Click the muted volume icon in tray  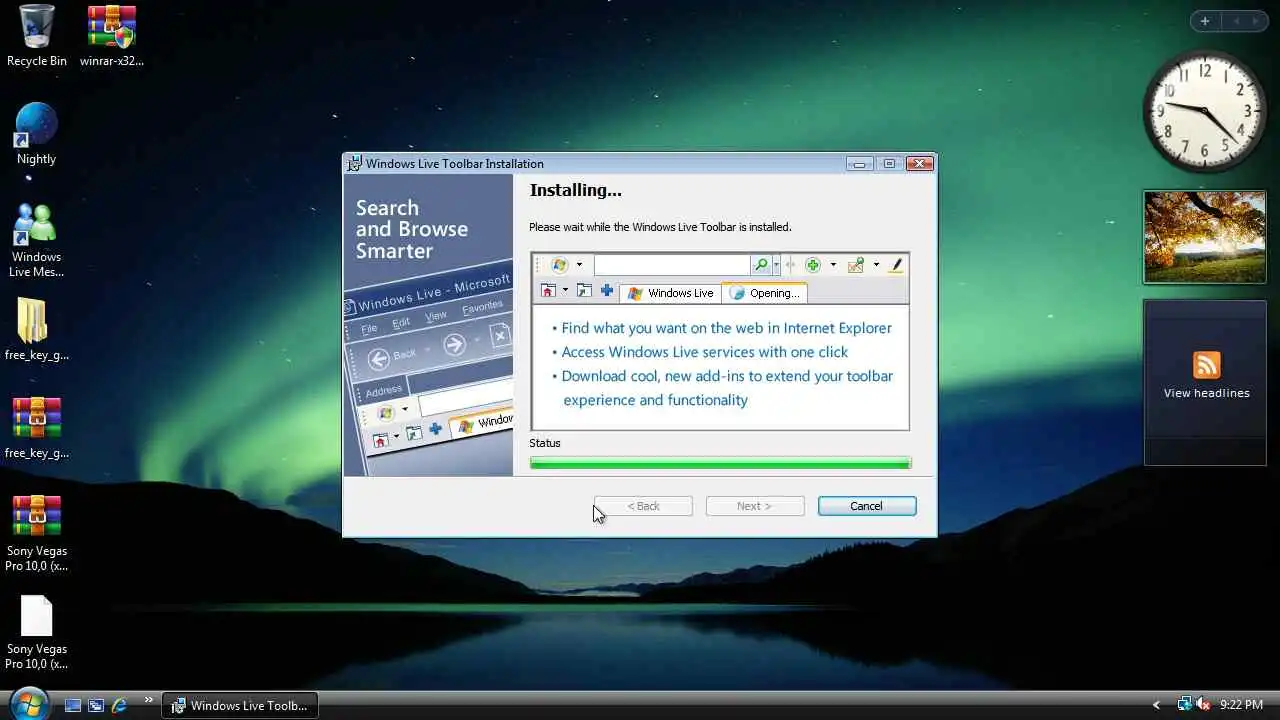(x=1203, y=705)
